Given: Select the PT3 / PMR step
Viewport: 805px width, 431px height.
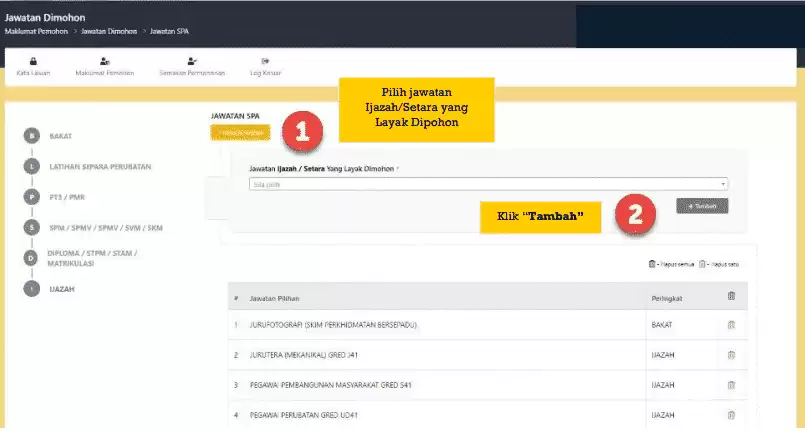Looking at the screenshot, I should (33, 197).
